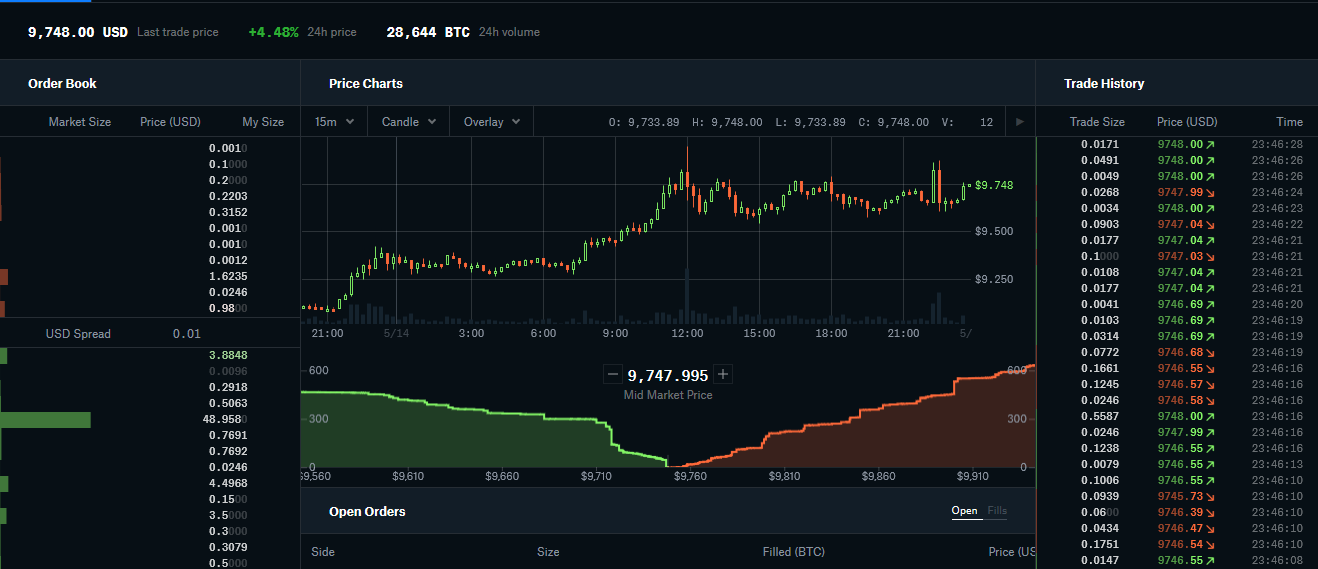Click the Time column header in Trade History
1318x569 pixels.
[1289, 122]
